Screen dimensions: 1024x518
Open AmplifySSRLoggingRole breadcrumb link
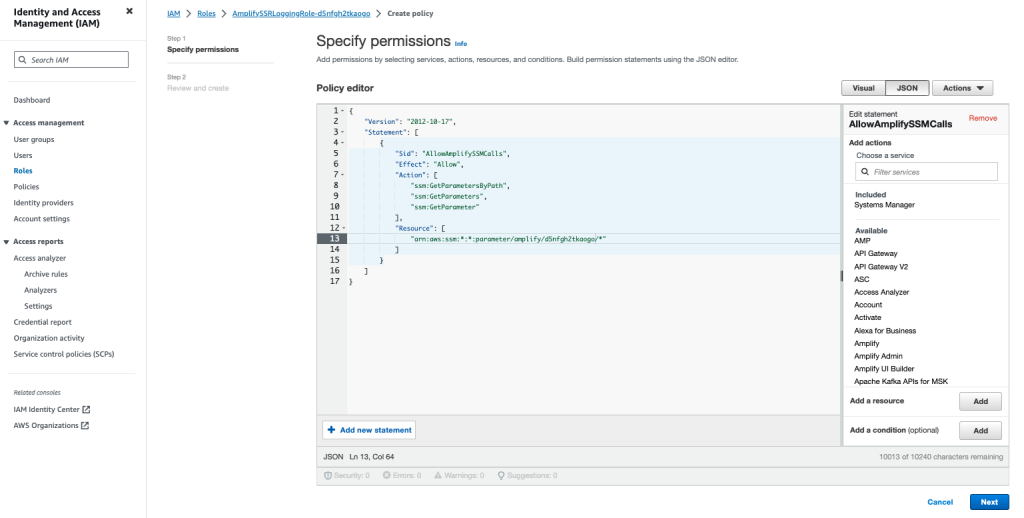point(301,14)
